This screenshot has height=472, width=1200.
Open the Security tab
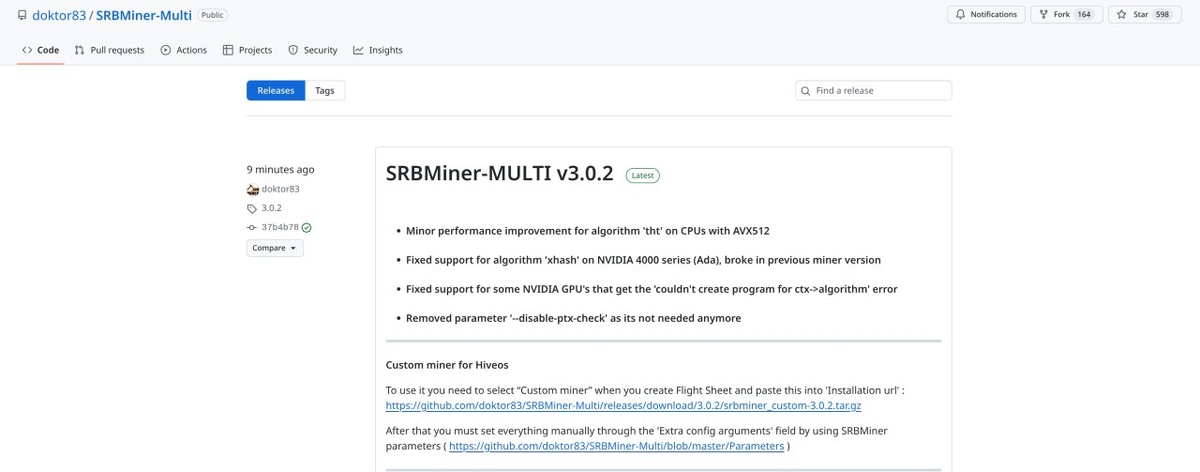pos(312,50)
